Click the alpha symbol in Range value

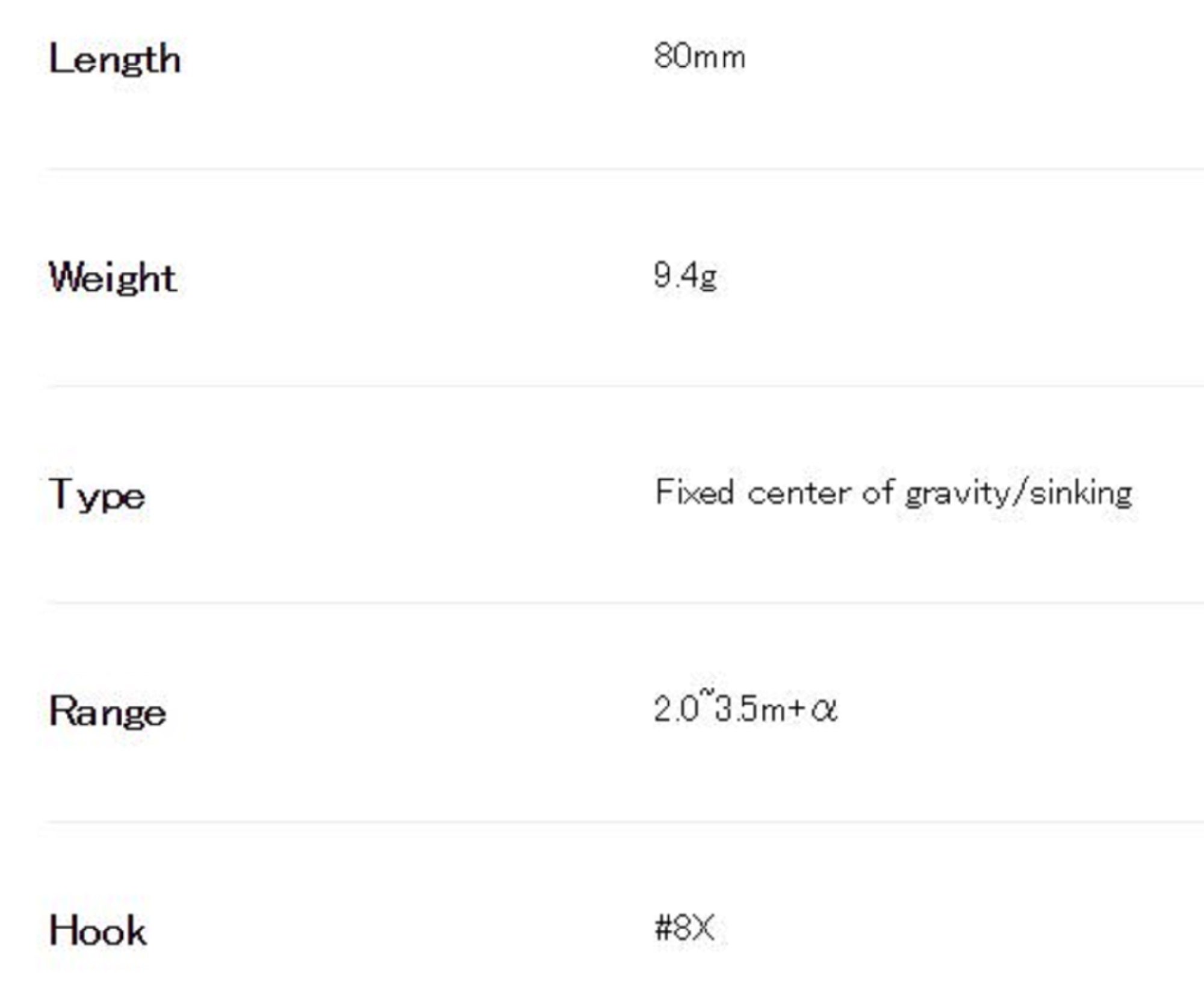(824, 710)
